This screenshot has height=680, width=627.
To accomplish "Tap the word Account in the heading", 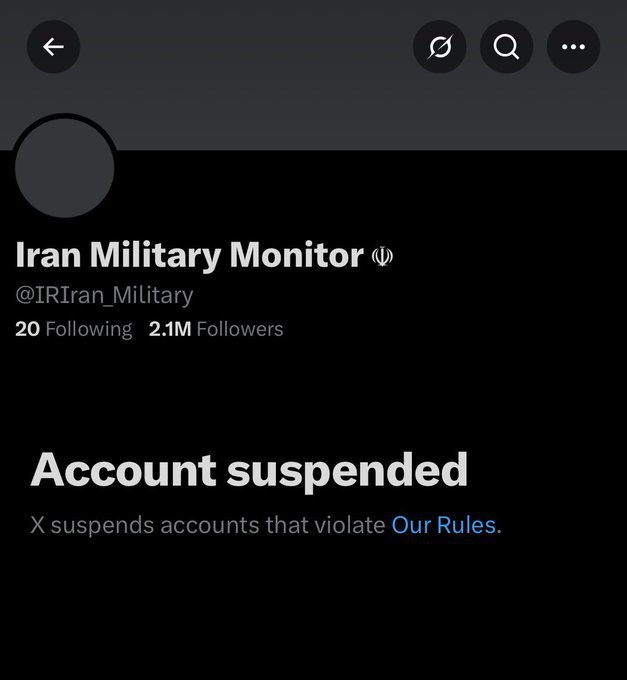I will pyautogui.click(x=123, y=470).
